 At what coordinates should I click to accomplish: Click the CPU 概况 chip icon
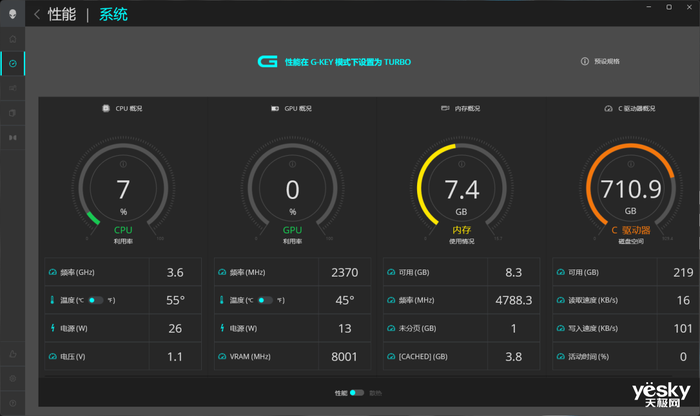(106, 108)
